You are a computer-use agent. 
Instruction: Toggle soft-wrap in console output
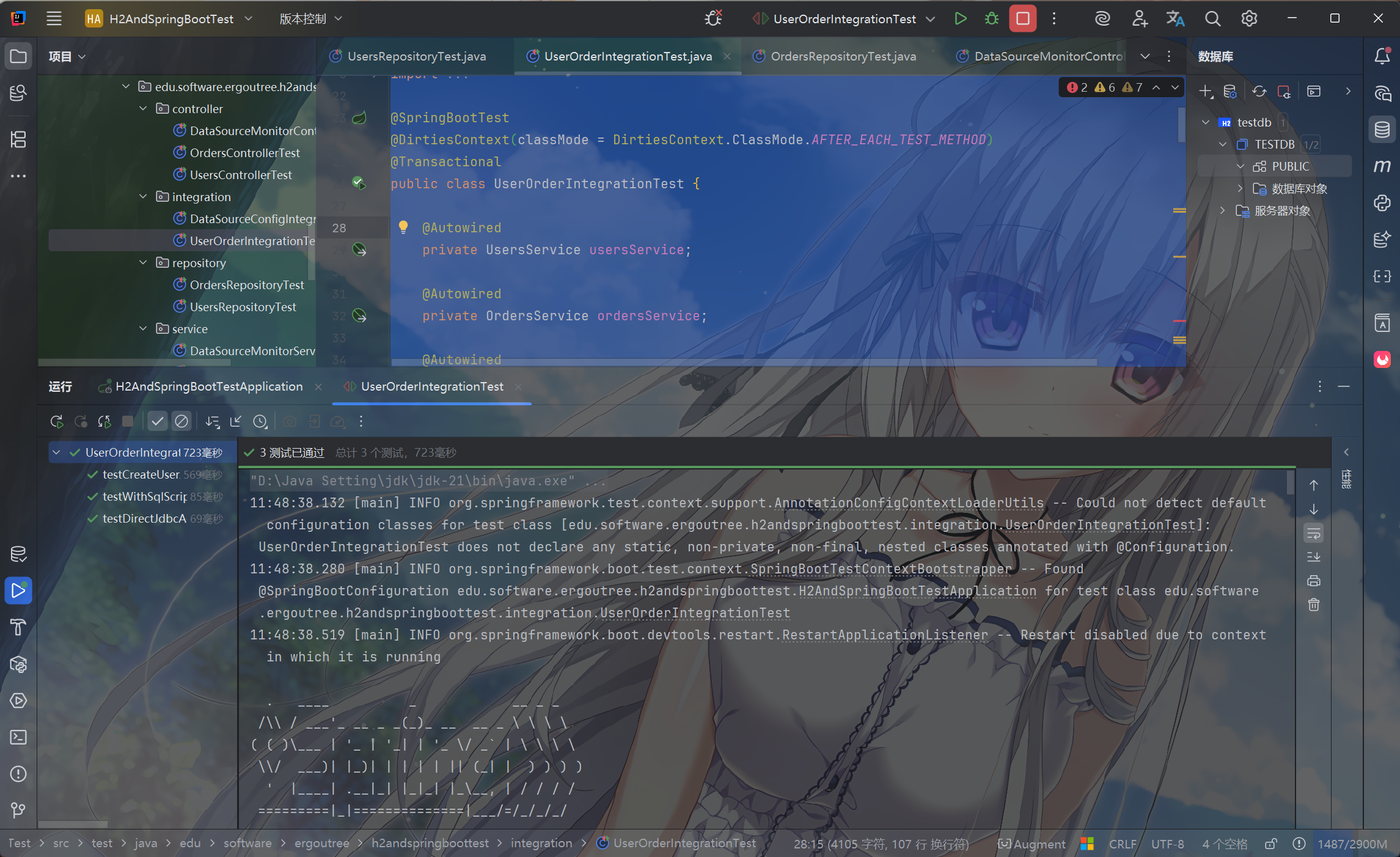[1314, 534]
